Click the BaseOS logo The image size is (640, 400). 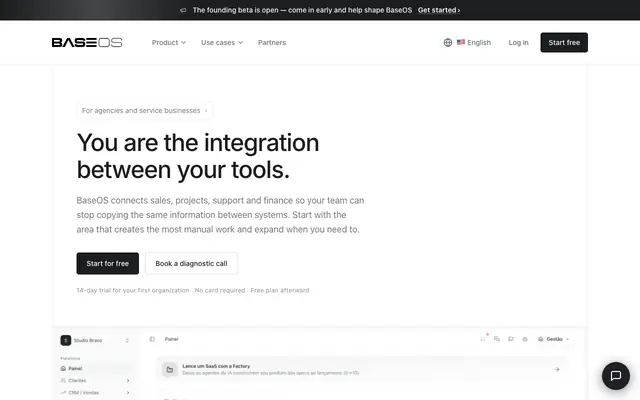coord(87,42)
